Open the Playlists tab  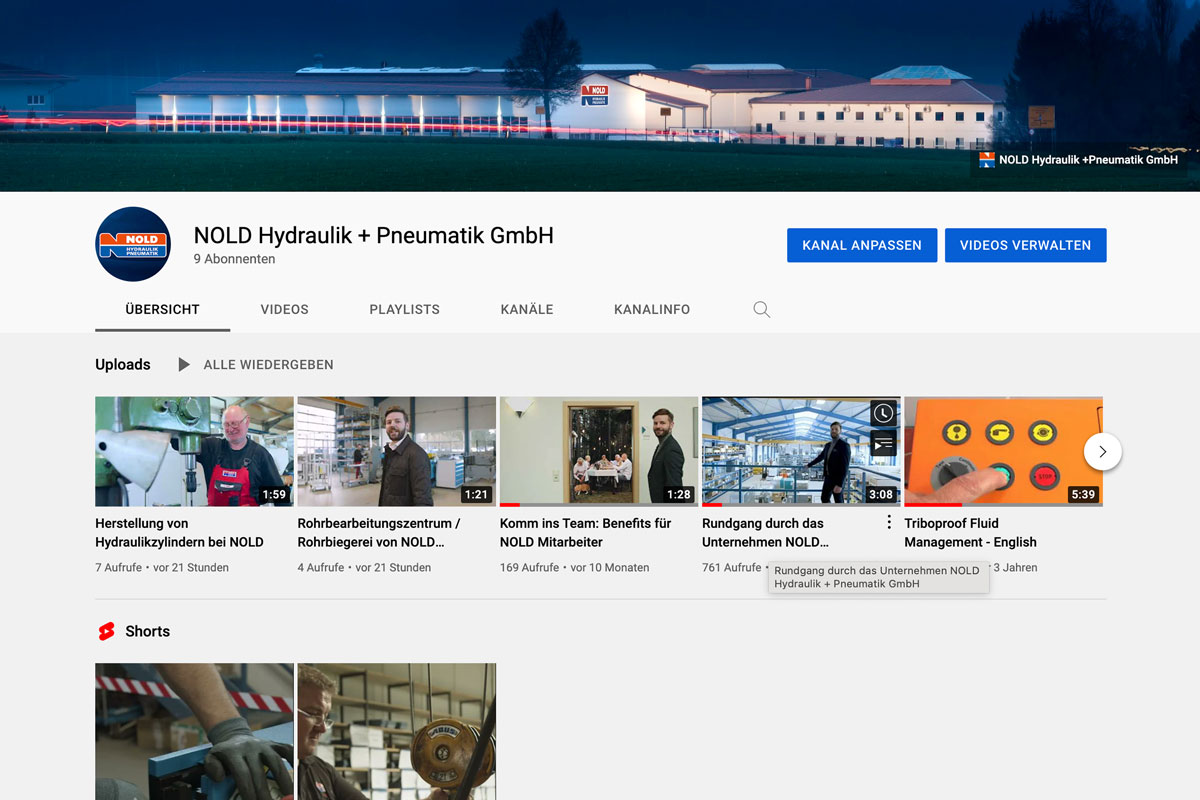coord(405,309)
